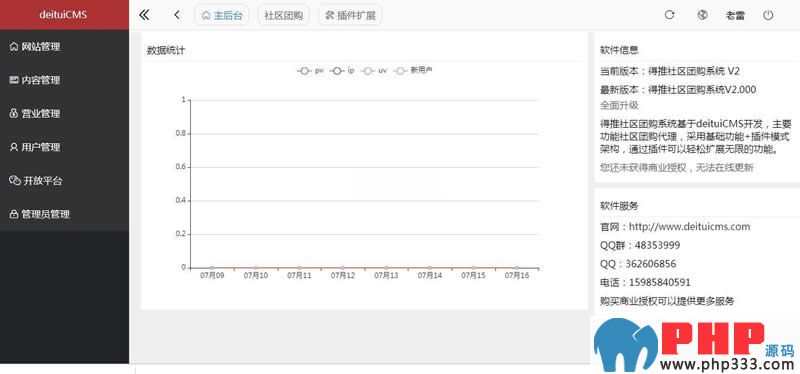Switch to the 社区团购 tab
Viewport: 800px width, 374px height.
[x=284, y=15]
